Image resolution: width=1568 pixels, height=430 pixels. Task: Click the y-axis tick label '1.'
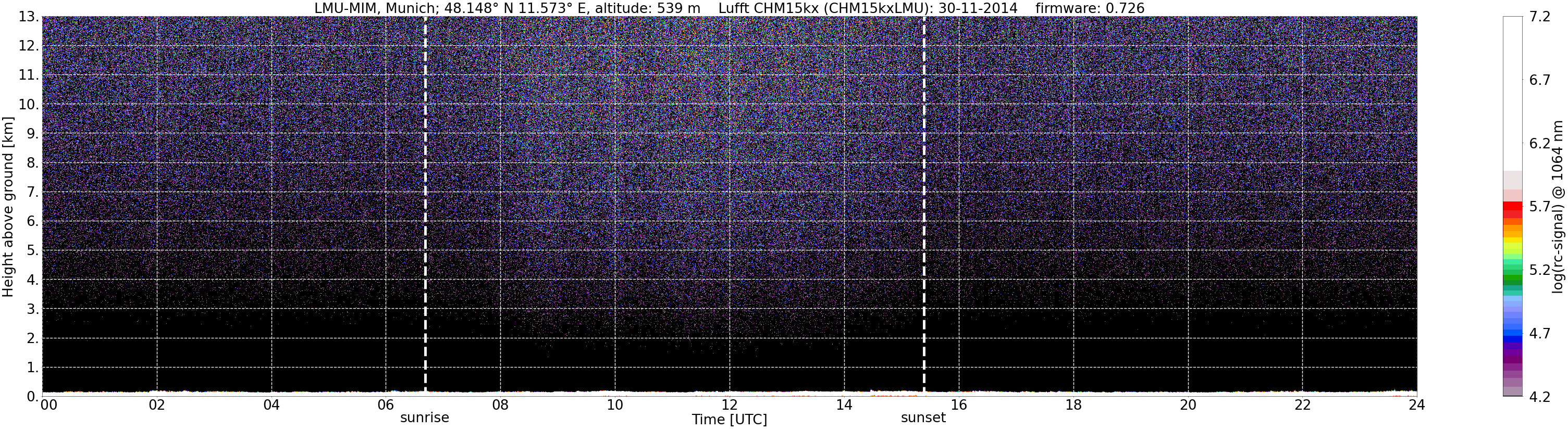(33, 368)
